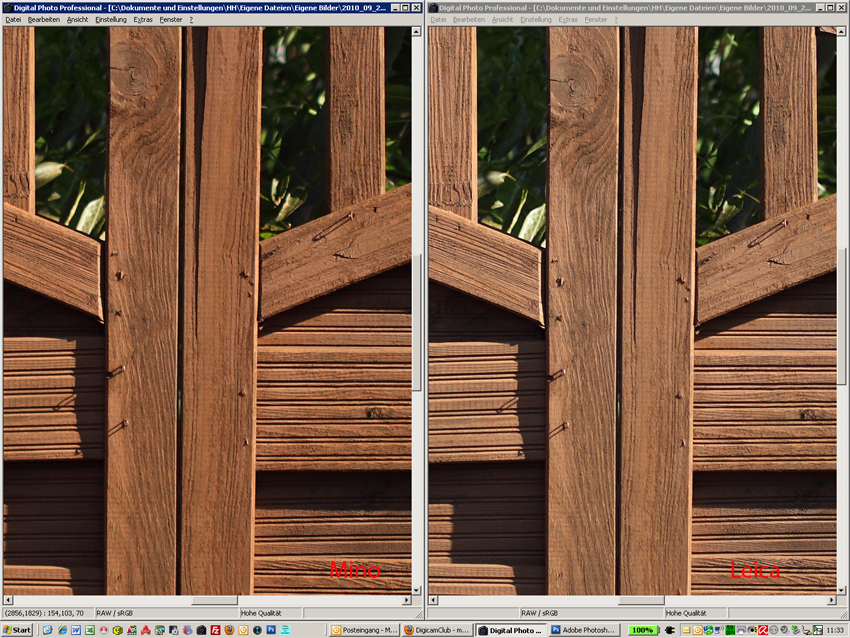Open the Datei menu in left window
This screenshot has width=850, height=638.
(13, 20)
